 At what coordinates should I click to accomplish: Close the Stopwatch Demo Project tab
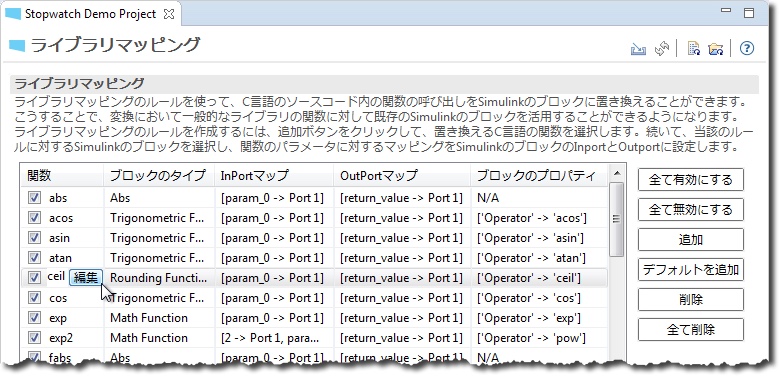pos(169,14)
